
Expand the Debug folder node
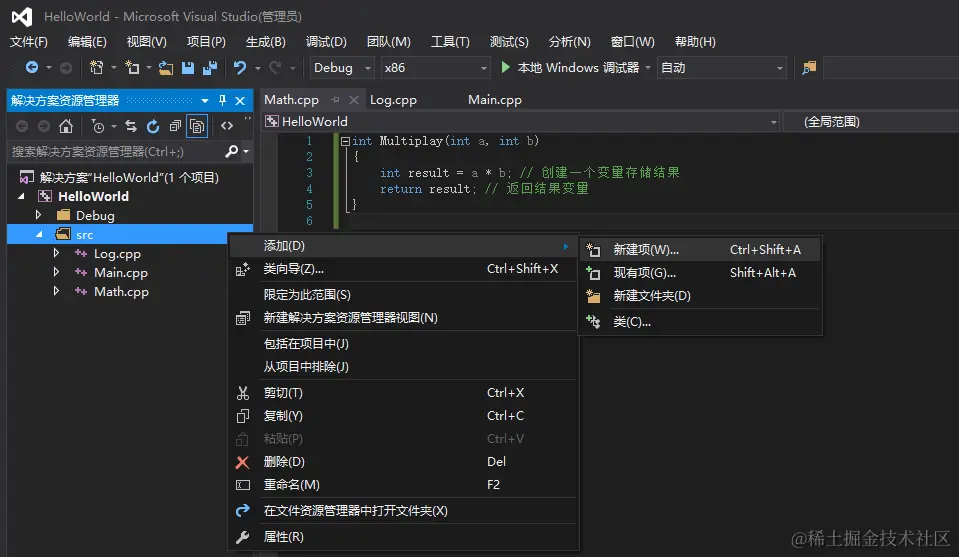39,215
